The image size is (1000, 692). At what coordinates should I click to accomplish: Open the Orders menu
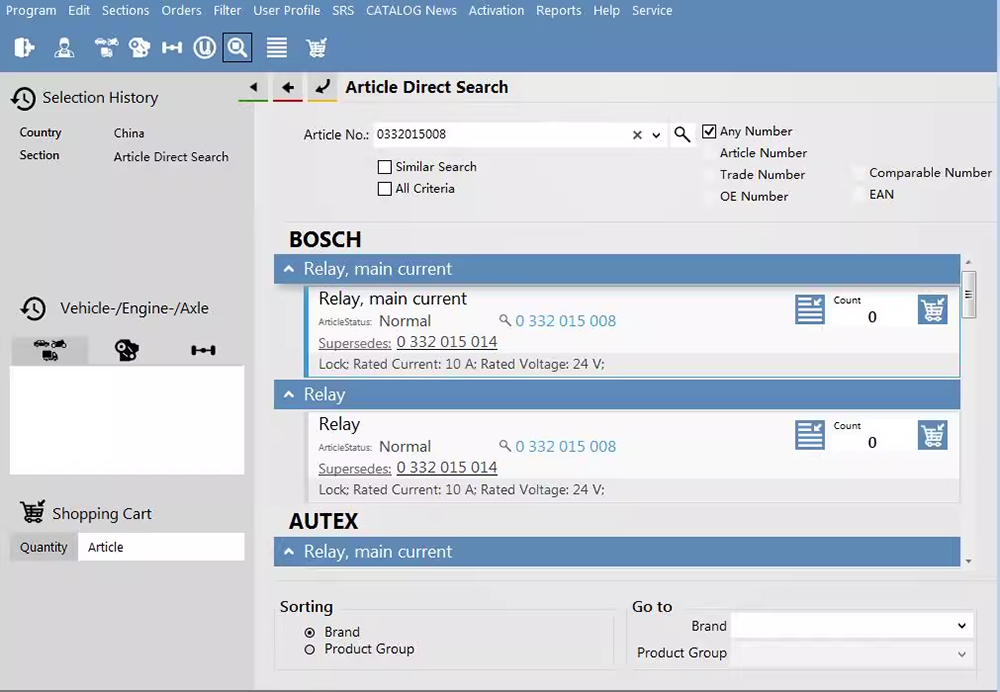[182, 10]
